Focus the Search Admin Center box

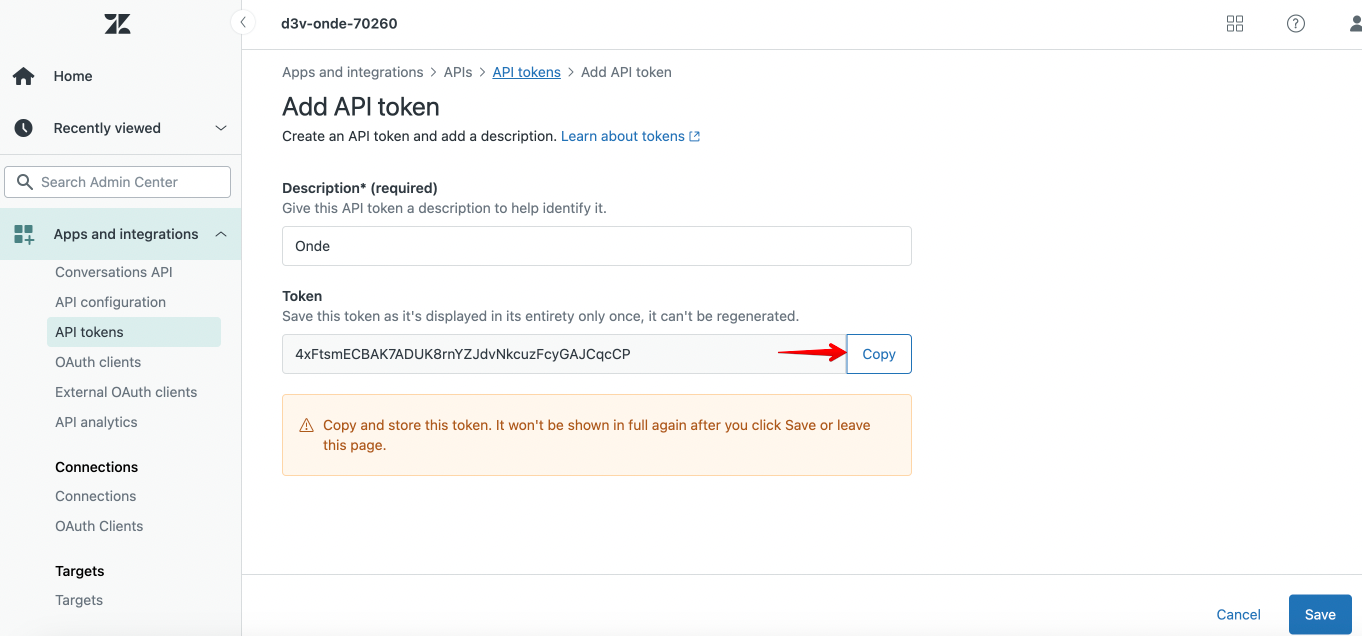[118, 182]
